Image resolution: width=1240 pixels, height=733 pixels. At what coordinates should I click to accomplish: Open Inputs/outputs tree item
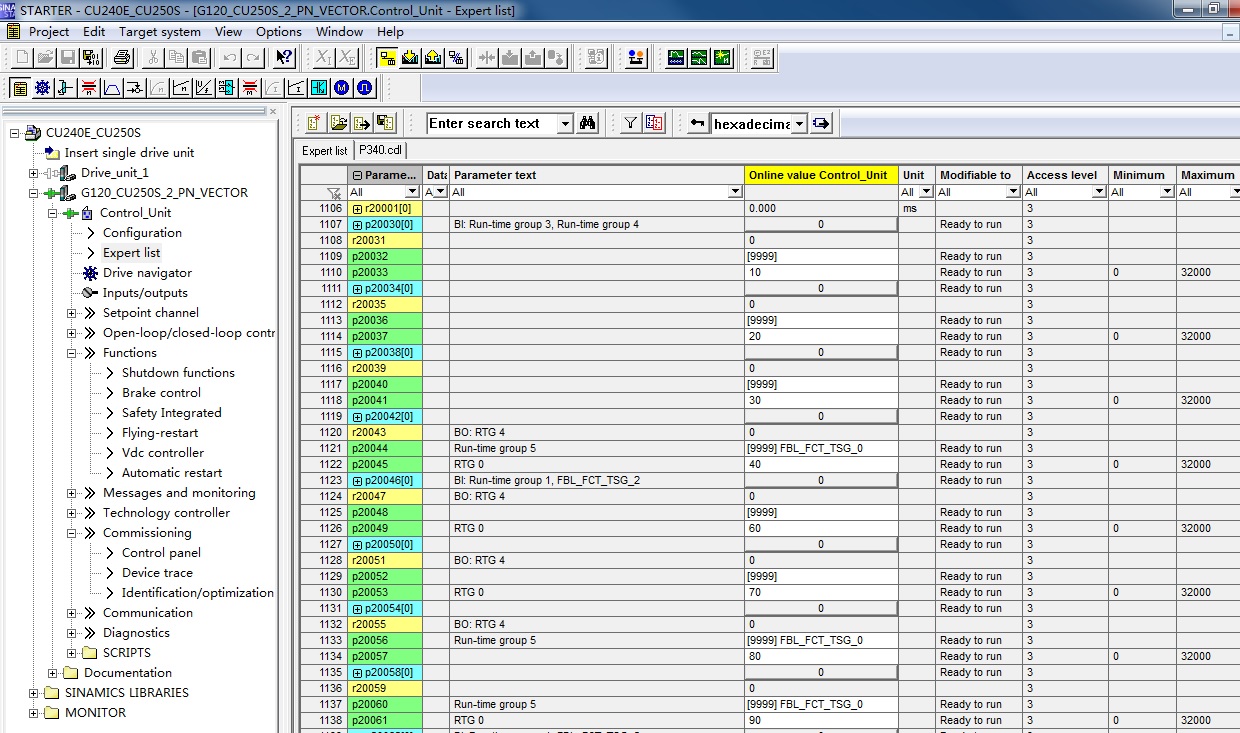(145, 293)
